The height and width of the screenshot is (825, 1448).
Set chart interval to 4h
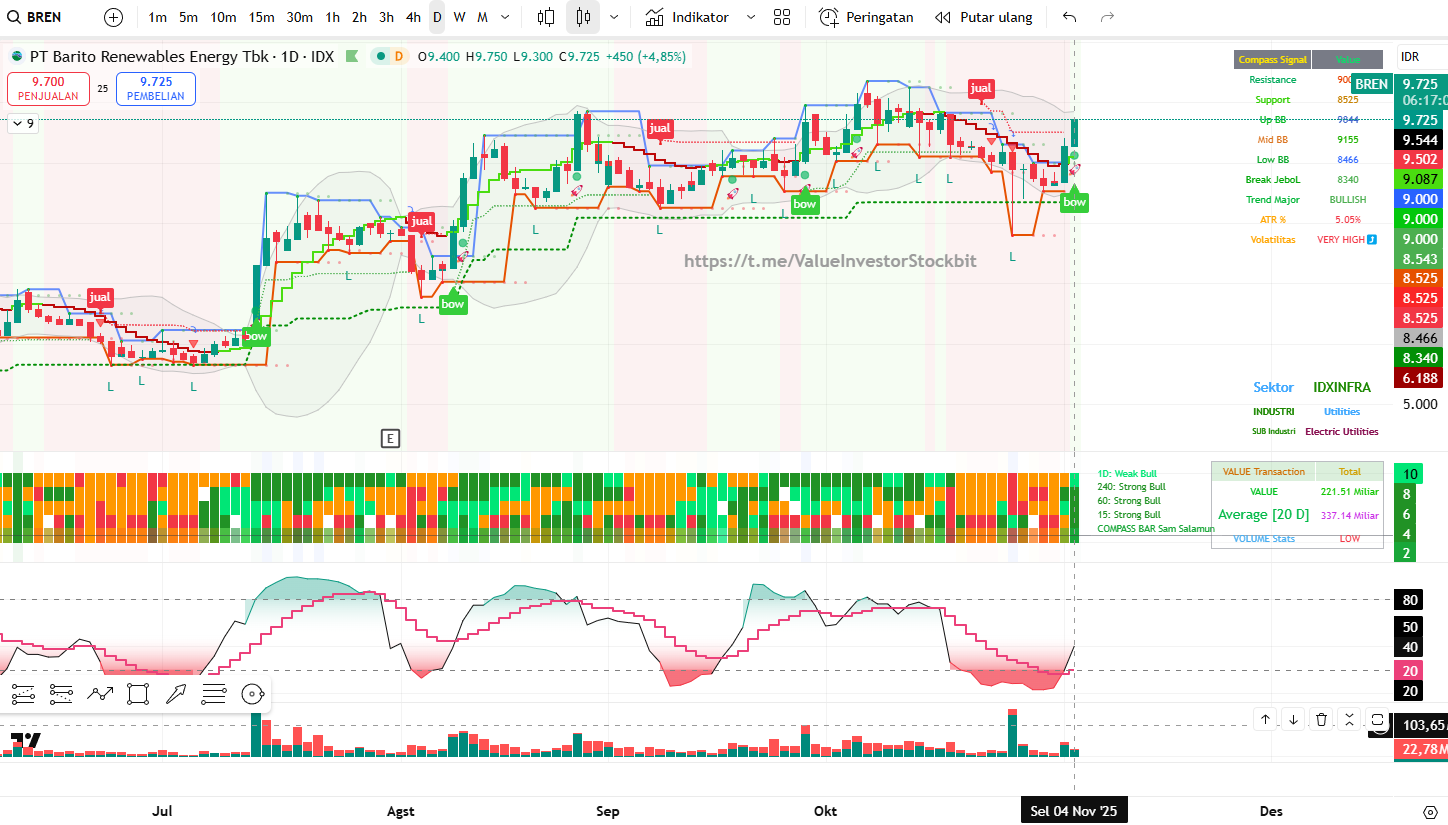pyautogui.click(x=413, y=17)
